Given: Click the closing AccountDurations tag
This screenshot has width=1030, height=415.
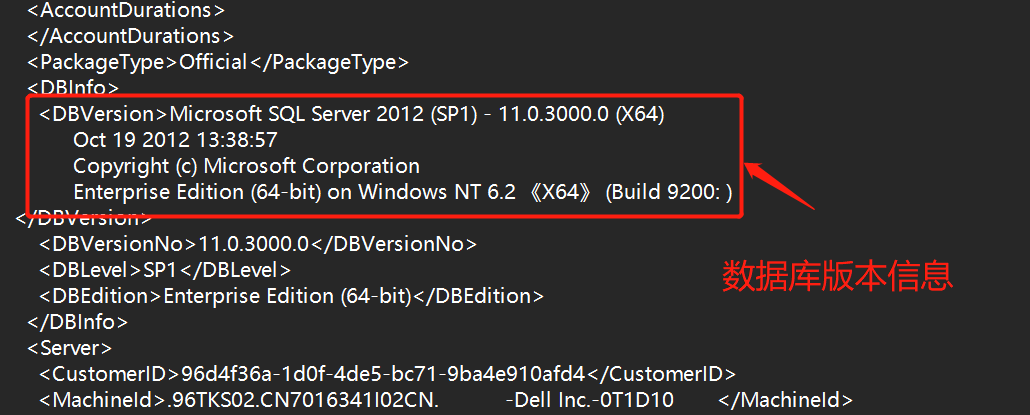Looking at the screenshot, I should coord(130,35).
